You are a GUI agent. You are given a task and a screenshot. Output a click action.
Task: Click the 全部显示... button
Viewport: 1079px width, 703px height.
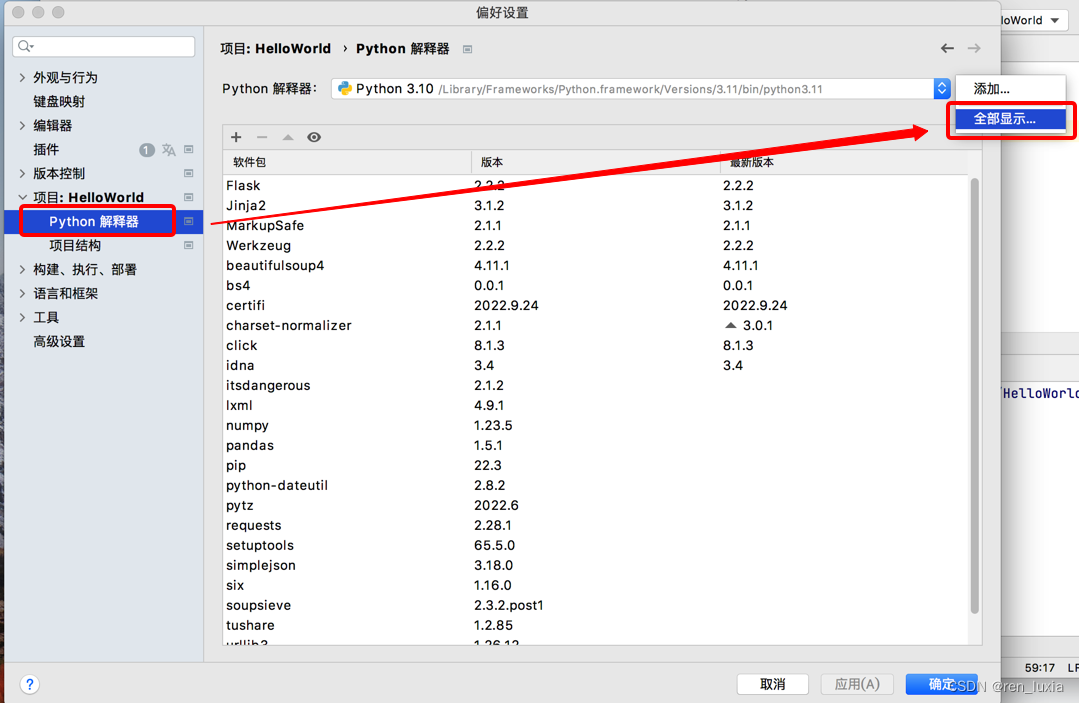point(1010,119)
